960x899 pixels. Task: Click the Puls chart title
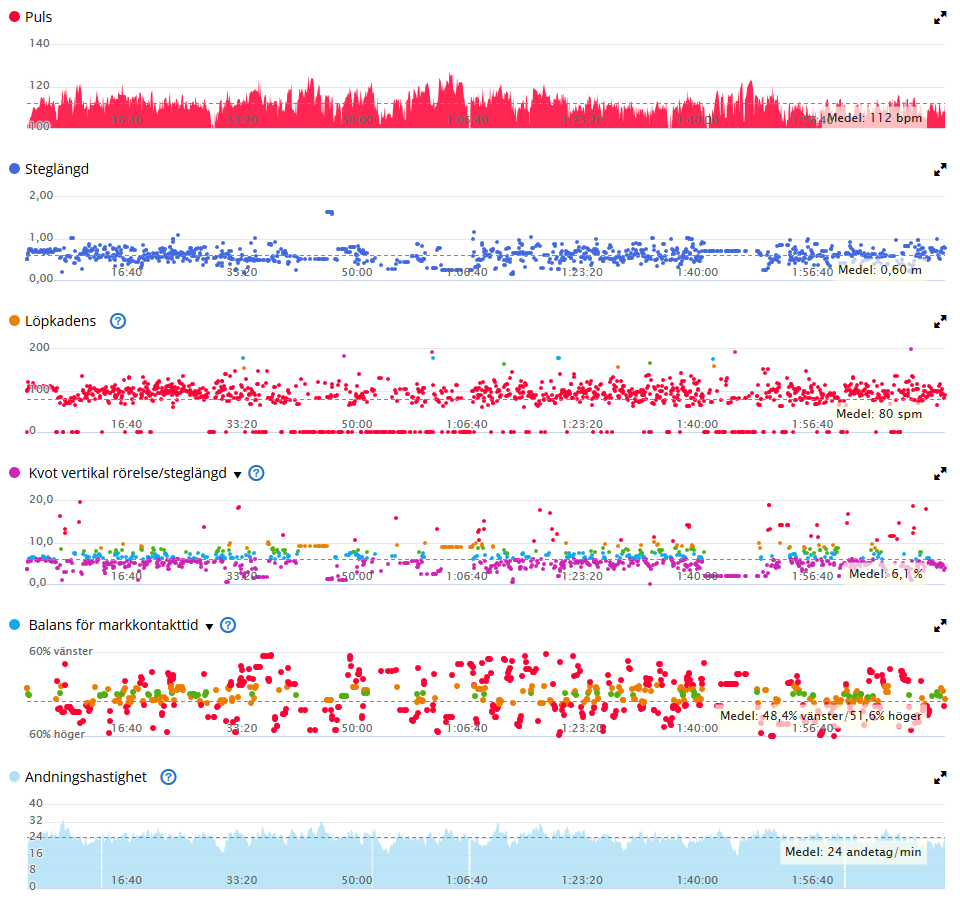click(x=39, y=17)
